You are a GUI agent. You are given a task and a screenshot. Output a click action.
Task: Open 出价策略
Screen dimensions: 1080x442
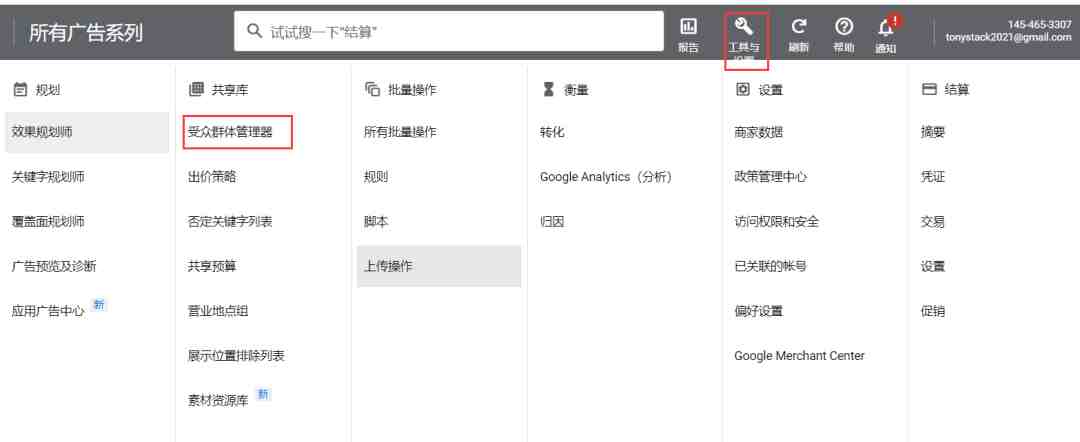tap(212, 177)
